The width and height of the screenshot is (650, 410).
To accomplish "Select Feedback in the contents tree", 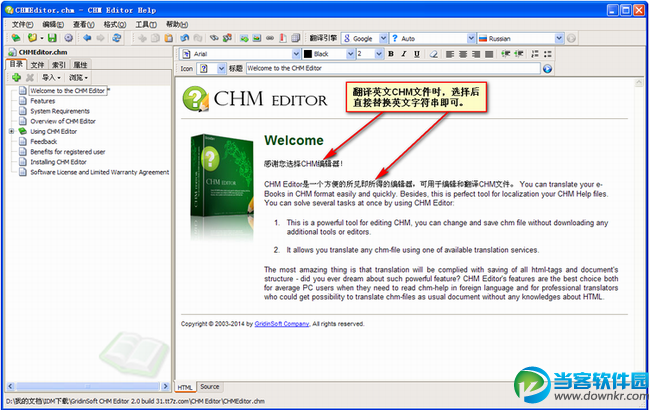I will point(44,141).
